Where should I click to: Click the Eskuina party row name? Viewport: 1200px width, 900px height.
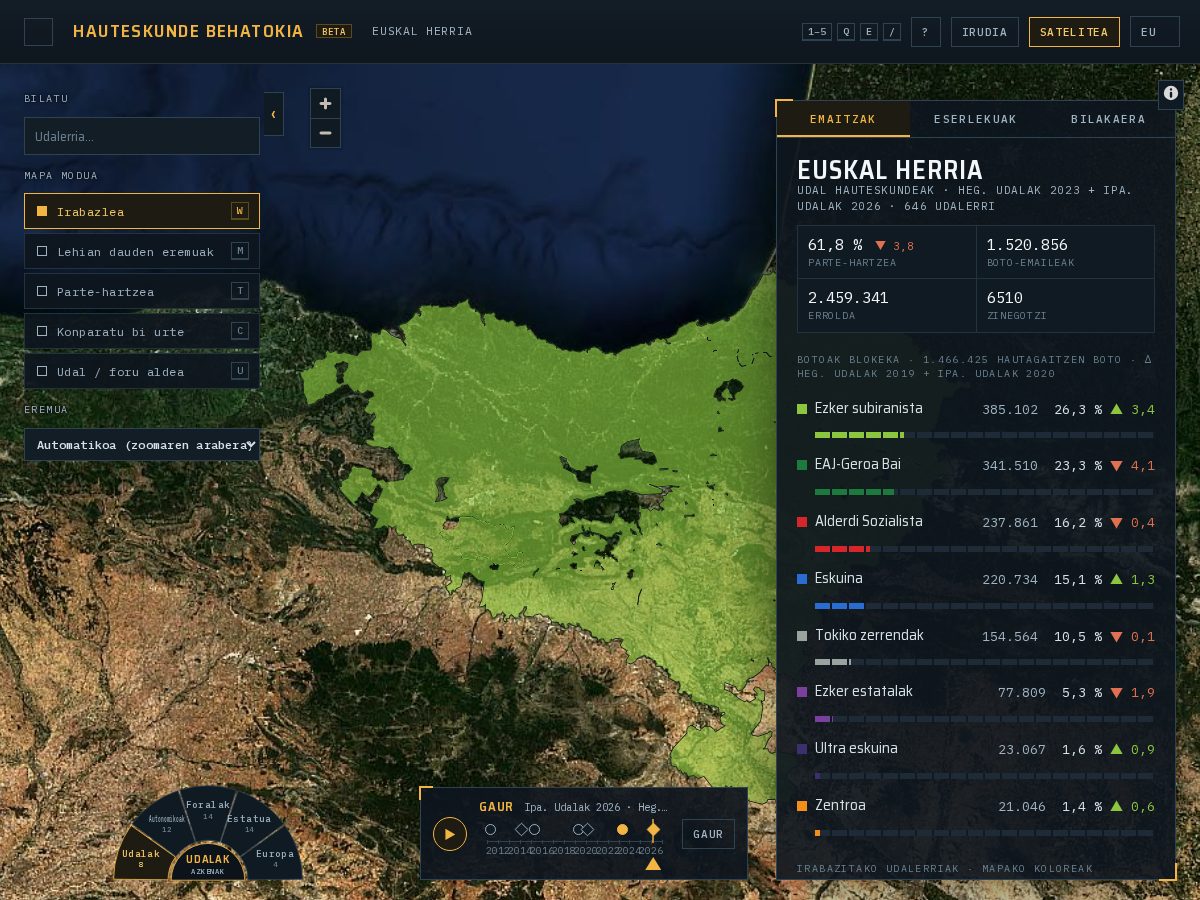[x=839, y=578]
